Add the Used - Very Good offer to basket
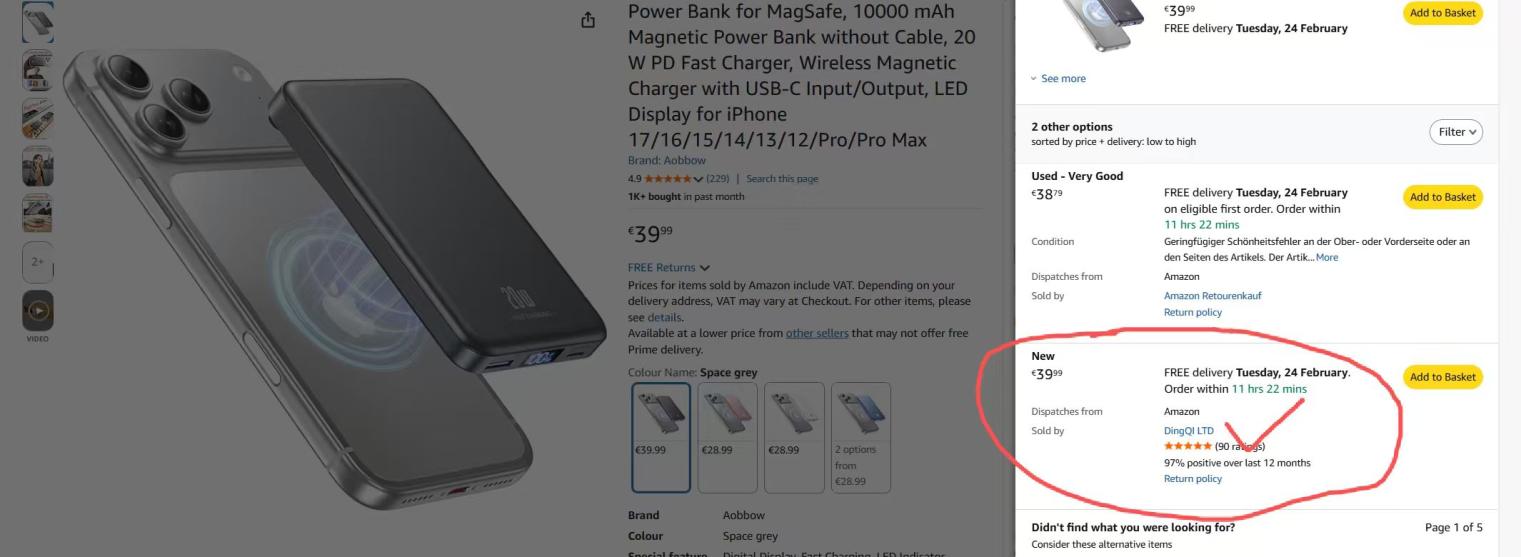Screen dimensions: 1521x557 (1443, 197)
